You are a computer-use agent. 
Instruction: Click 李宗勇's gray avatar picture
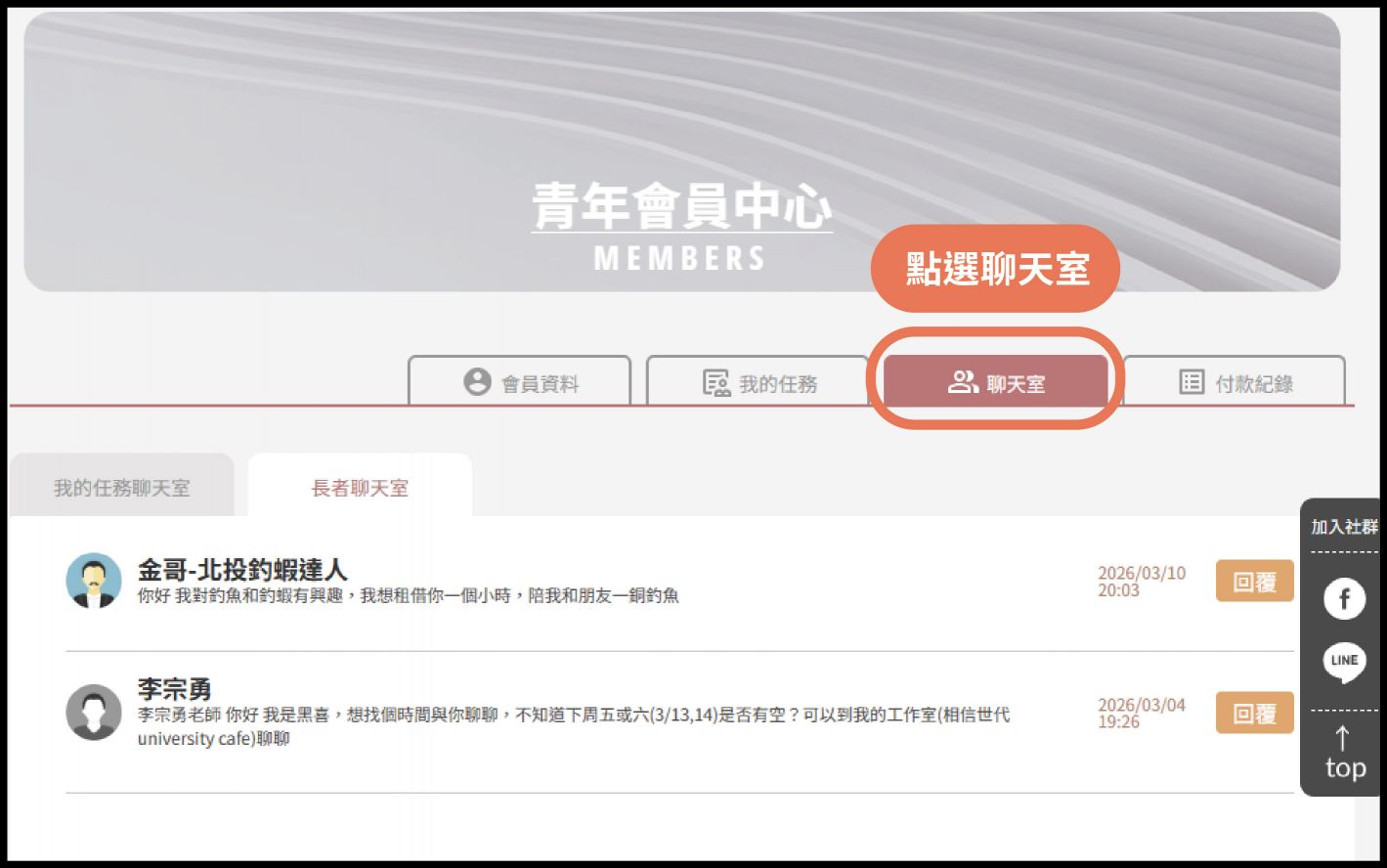coord(94,713)
